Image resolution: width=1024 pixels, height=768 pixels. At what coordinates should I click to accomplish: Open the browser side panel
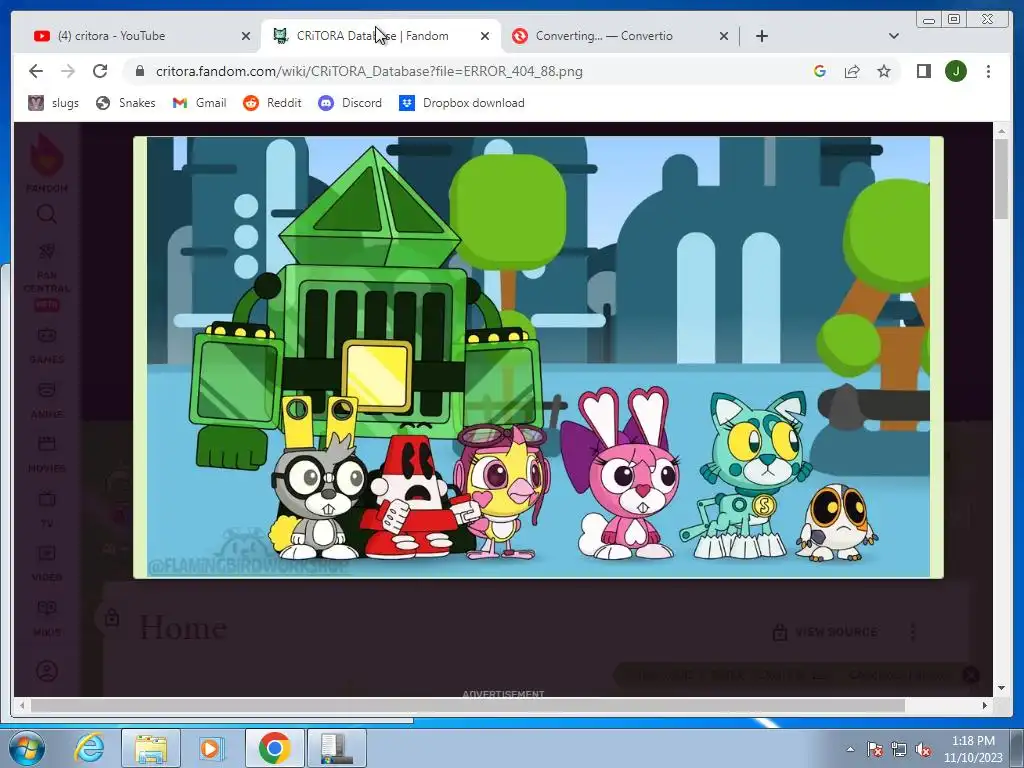[x=923, y=71]
